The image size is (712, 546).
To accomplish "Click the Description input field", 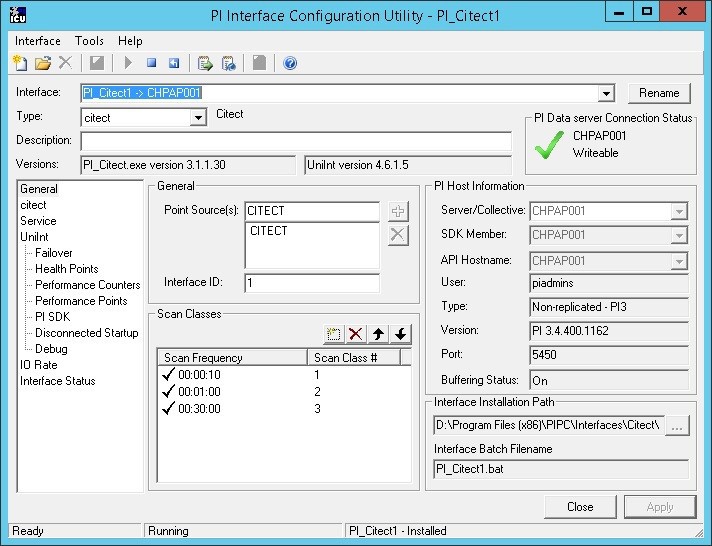I will pyautogui.click(x=296, y=141).
